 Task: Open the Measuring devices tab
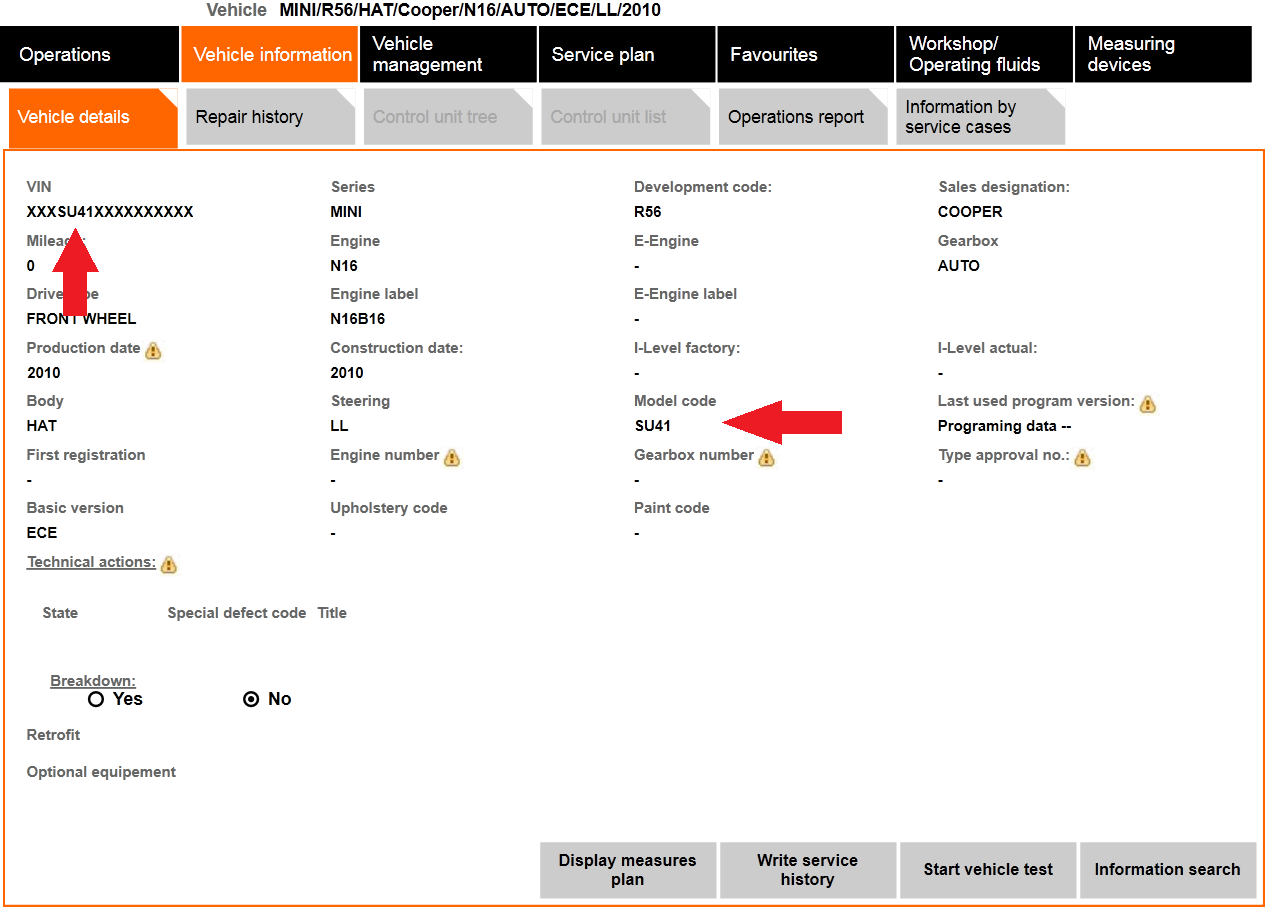click(x=1161, y=55)
